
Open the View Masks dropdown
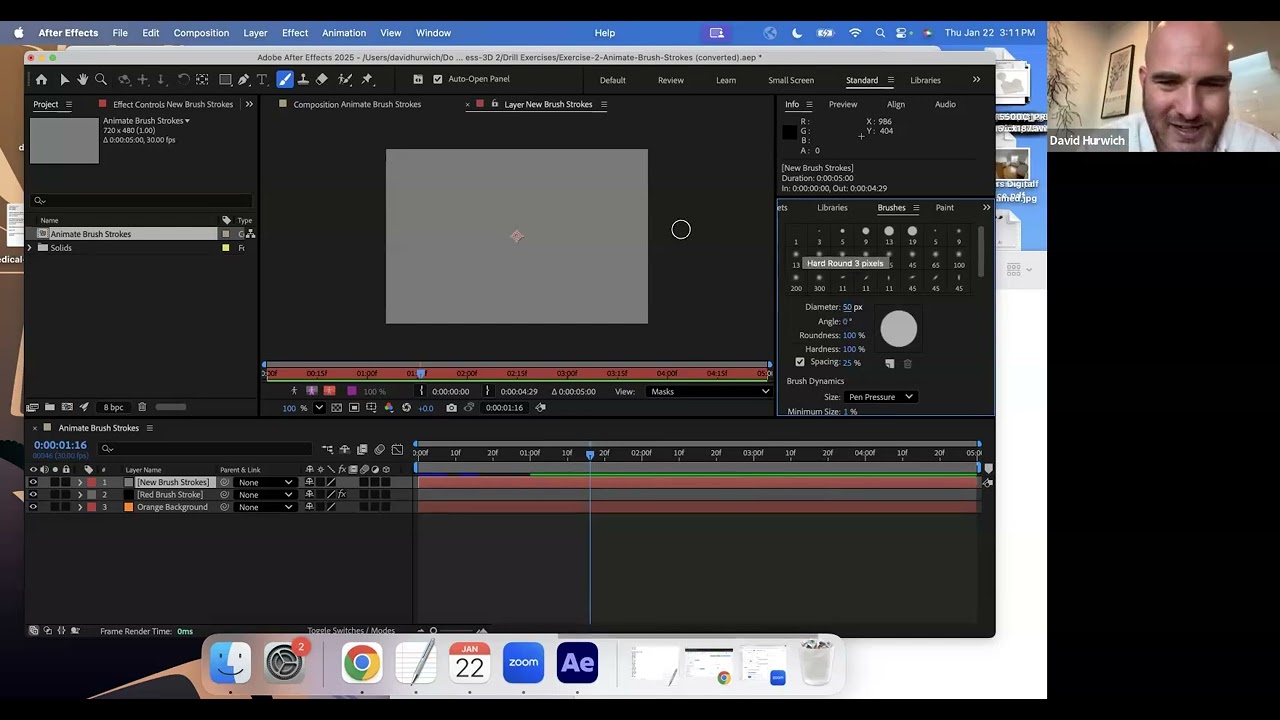coord(710,391)
